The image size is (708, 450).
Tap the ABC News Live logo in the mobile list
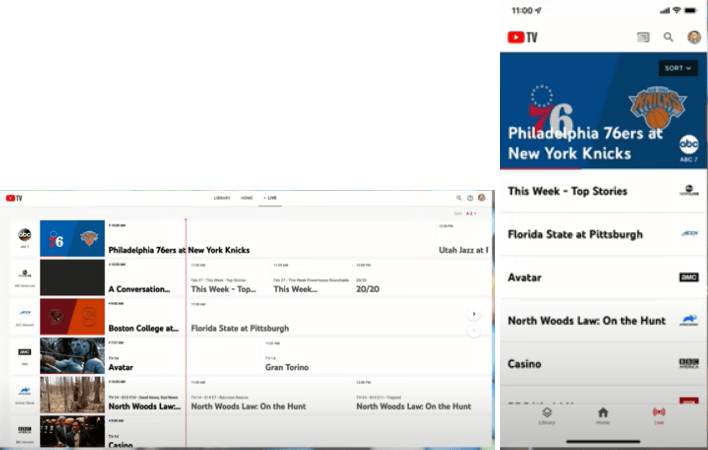pyautogui.click(x=689, y=190)
